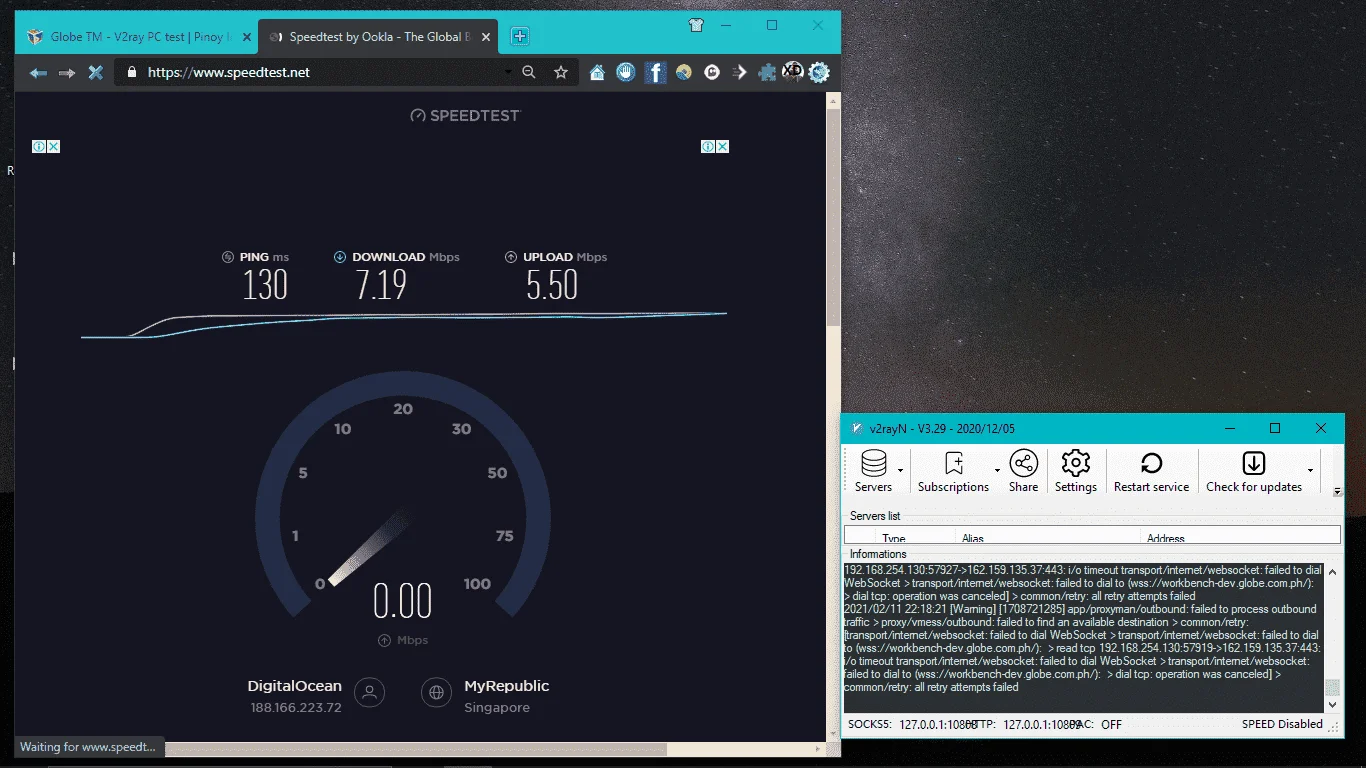Close the Globe TM tab
Image resolution: width=1366 pixels, height=768 pixels.
click(247, 37)
